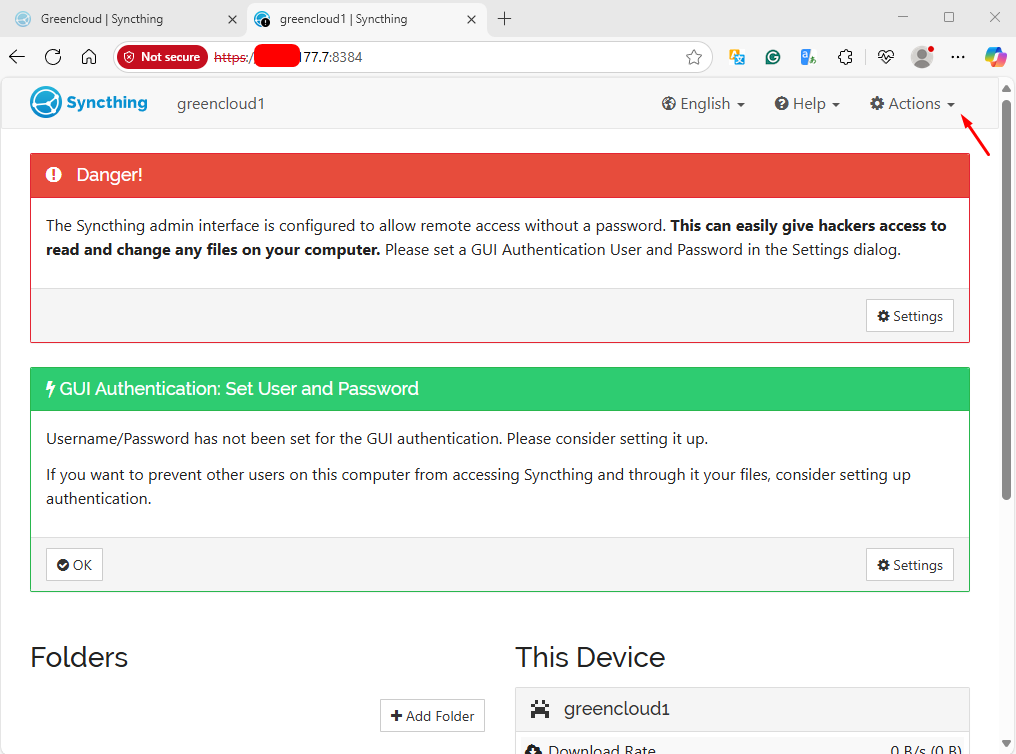Reload the page with the refresh icon
This screenshot has width=1016, height=754.
[x=53, y=57]
